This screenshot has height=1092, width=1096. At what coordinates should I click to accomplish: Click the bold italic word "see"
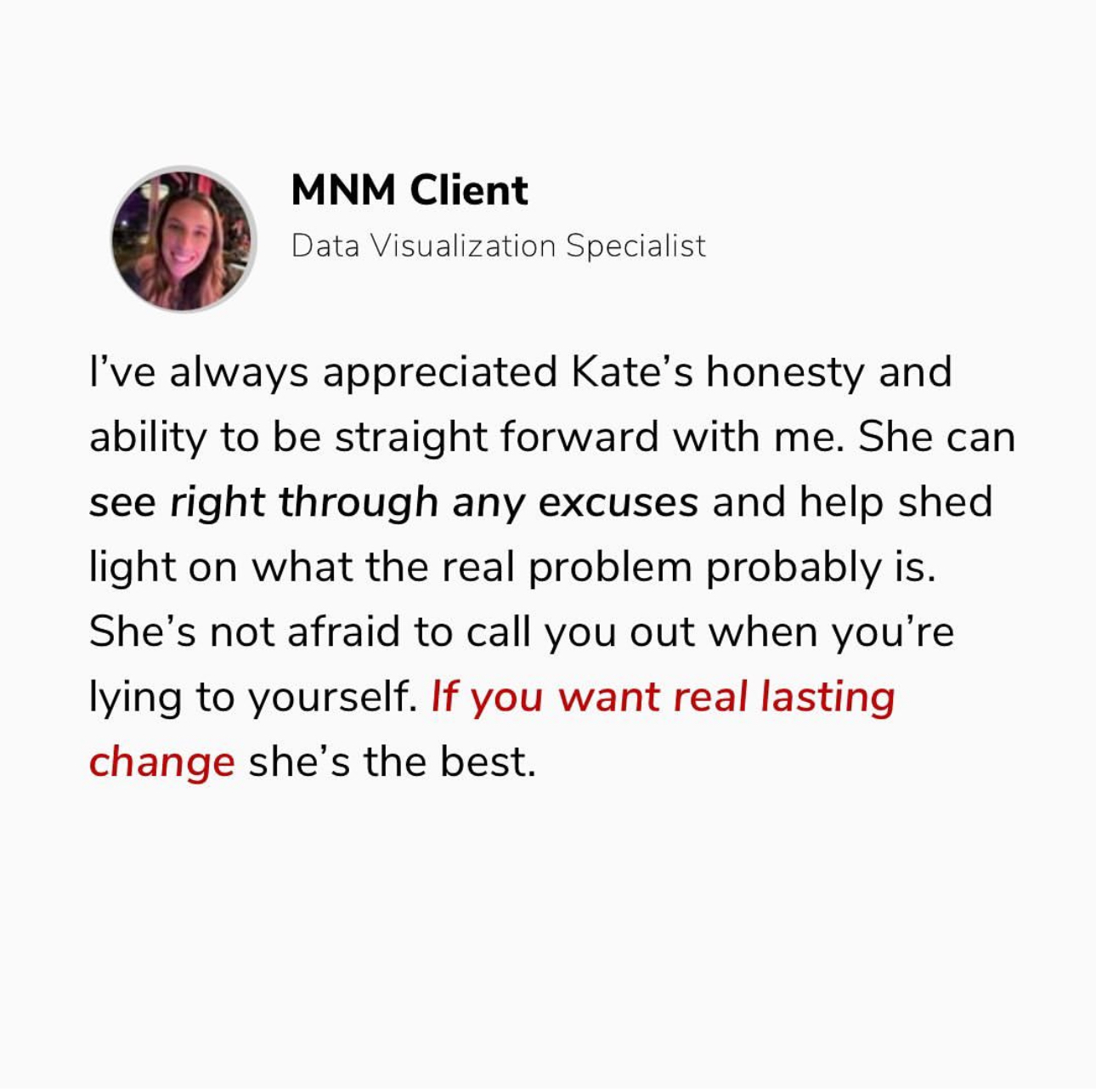point(122,502)
